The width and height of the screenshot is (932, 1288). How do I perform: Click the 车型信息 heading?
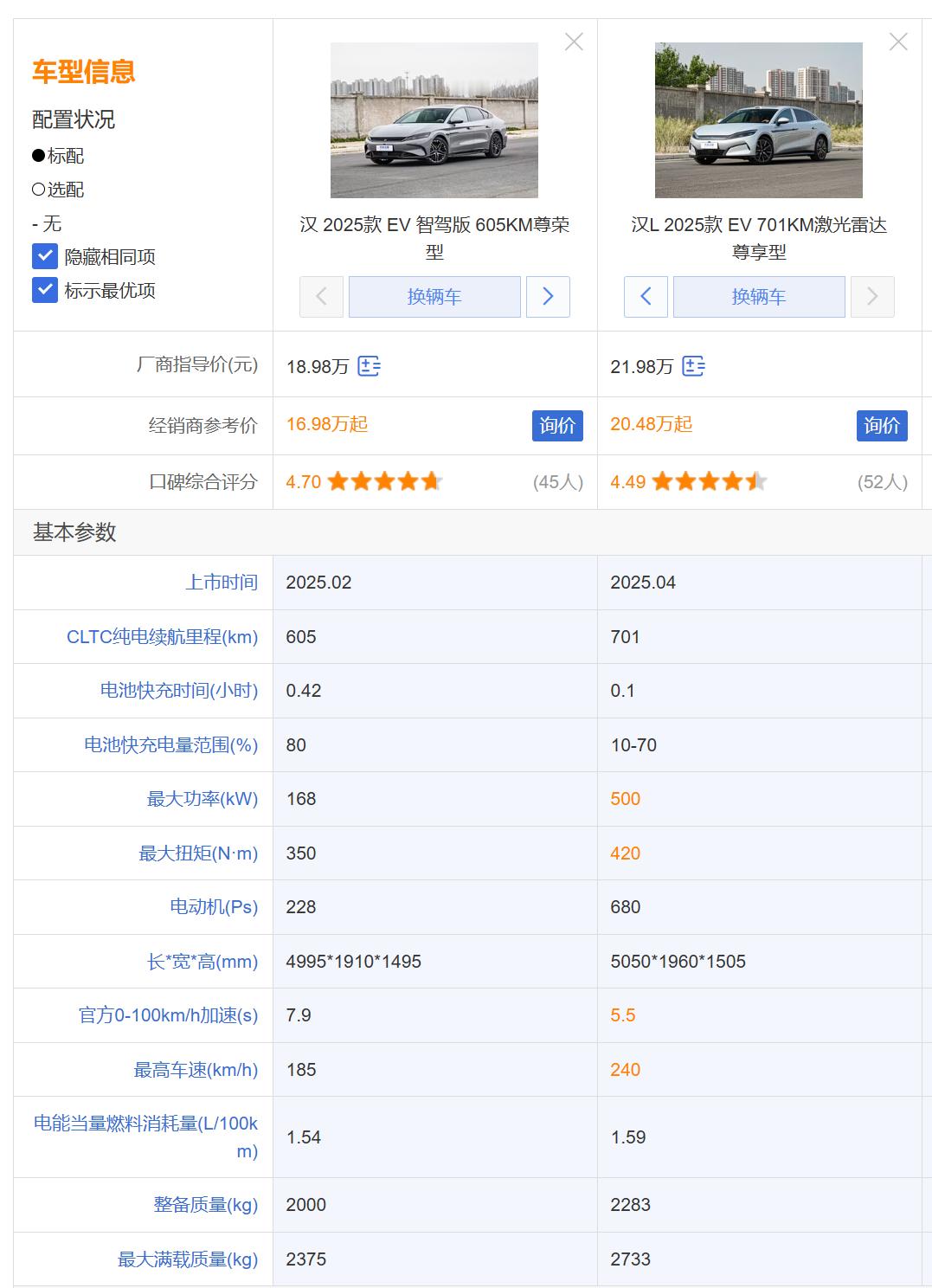pos(83,71)
